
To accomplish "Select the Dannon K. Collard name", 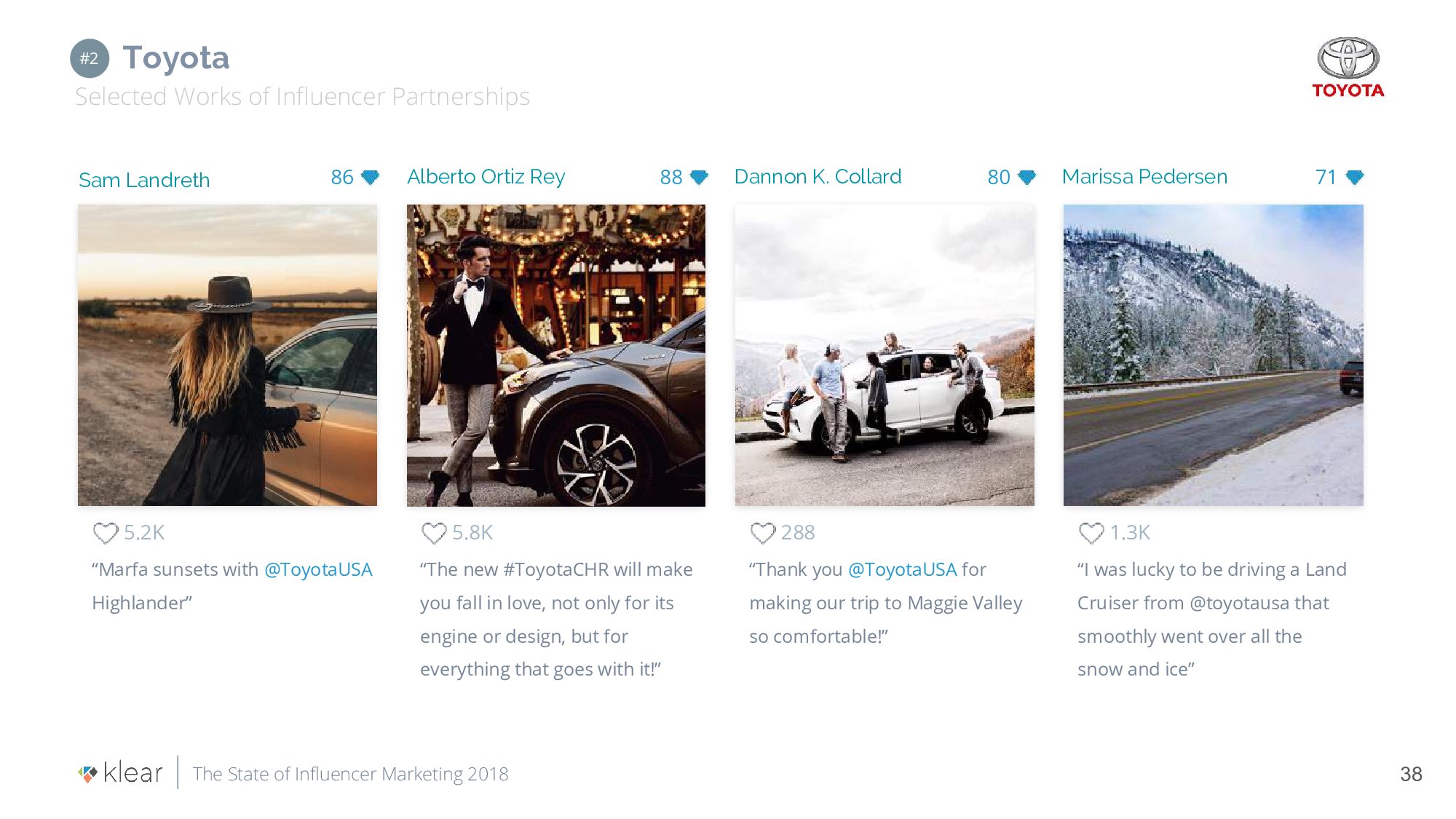I will click(x=818, y=177).
